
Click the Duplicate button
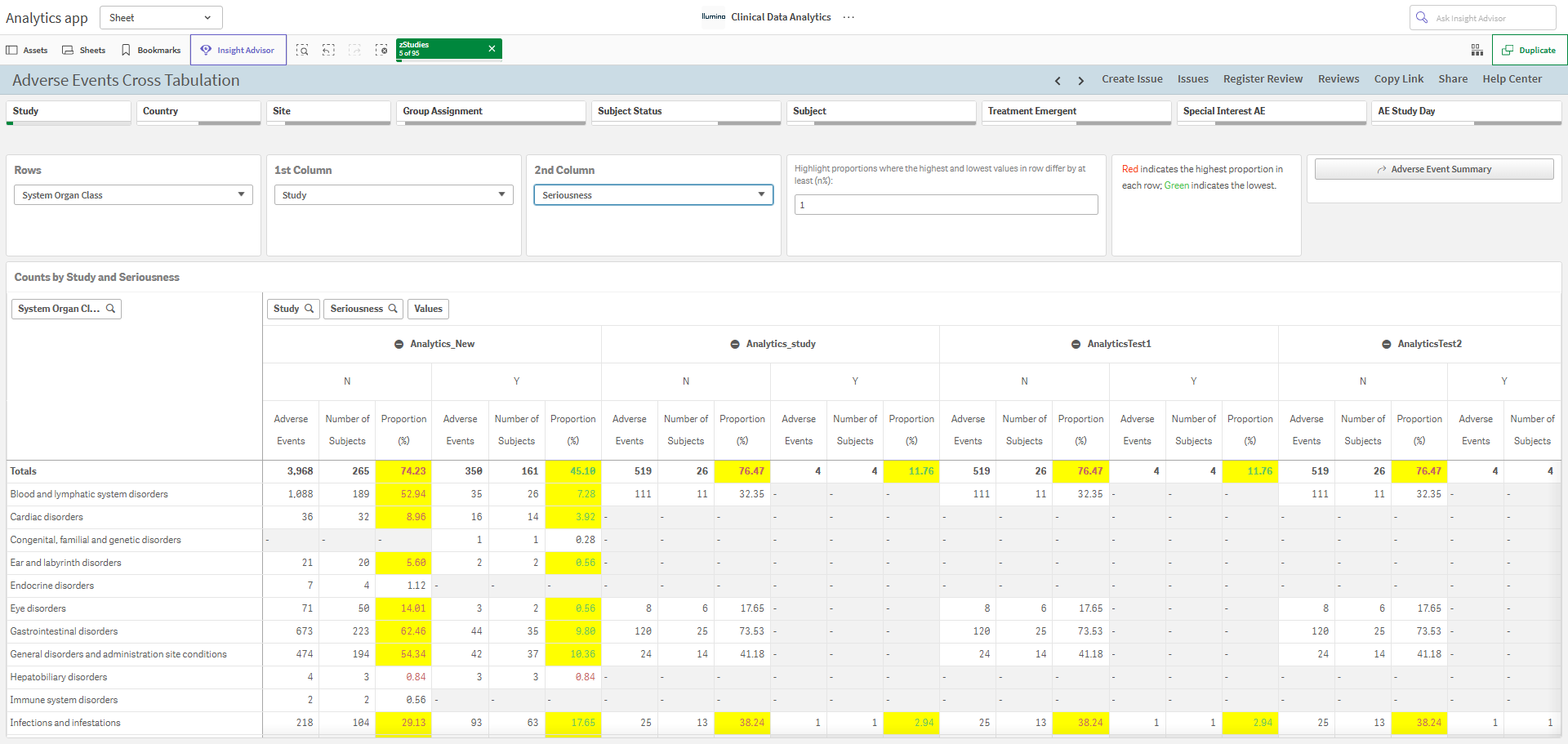click(x=1530, y=50)
